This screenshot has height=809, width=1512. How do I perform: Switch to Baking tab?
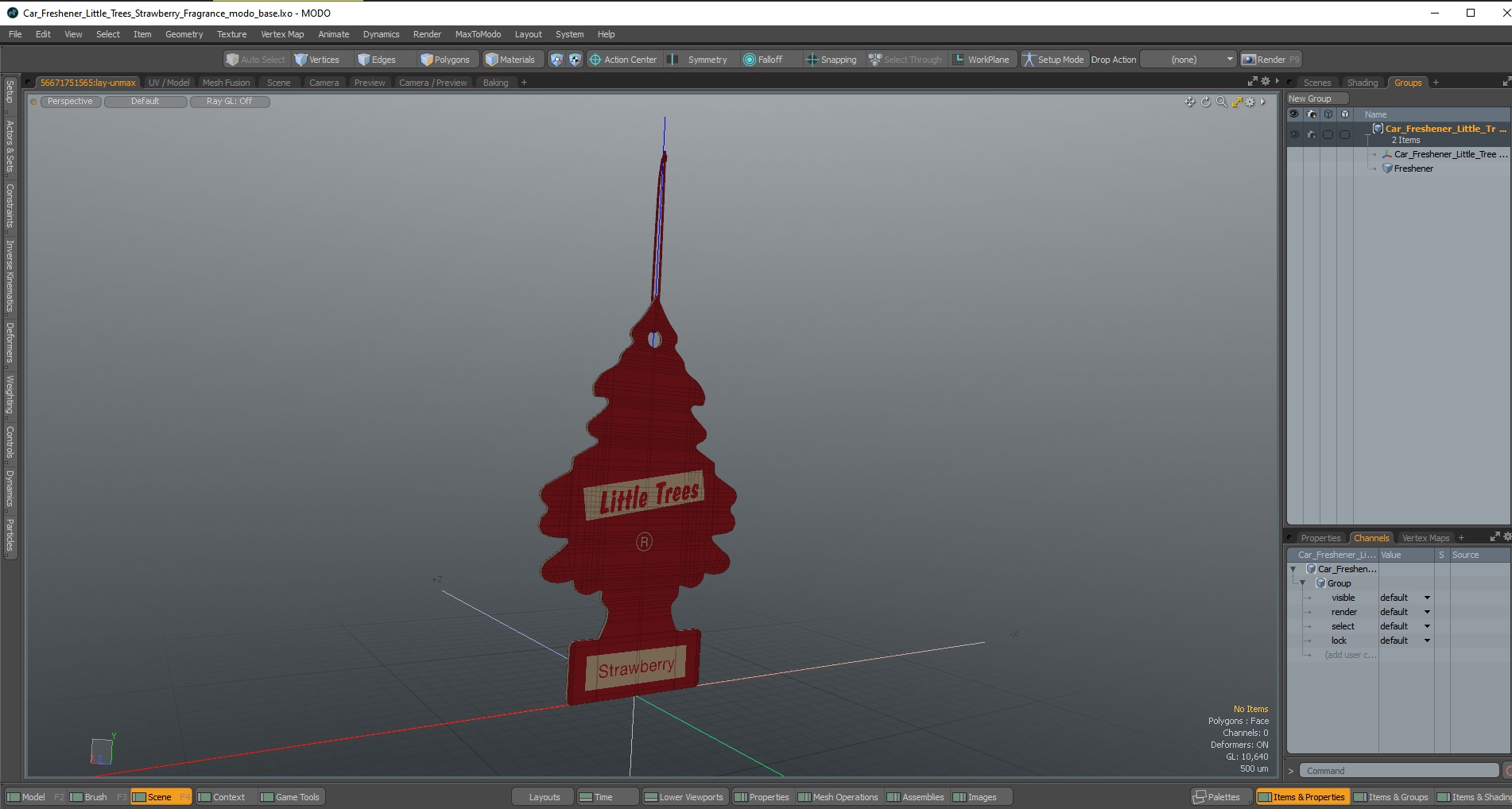point(495,83)
